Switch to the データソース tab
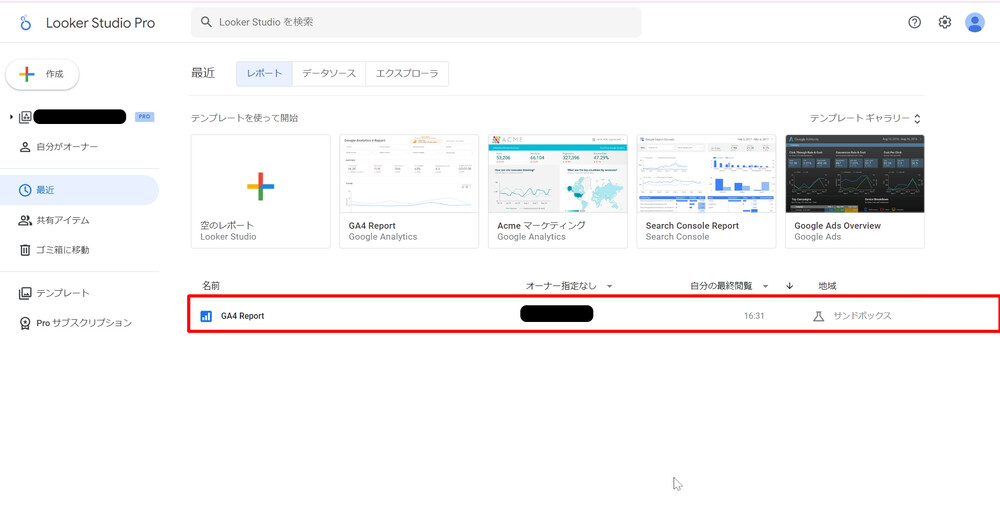The height and width of the screenshot is (522, 1000). click(x=329, y=73)
